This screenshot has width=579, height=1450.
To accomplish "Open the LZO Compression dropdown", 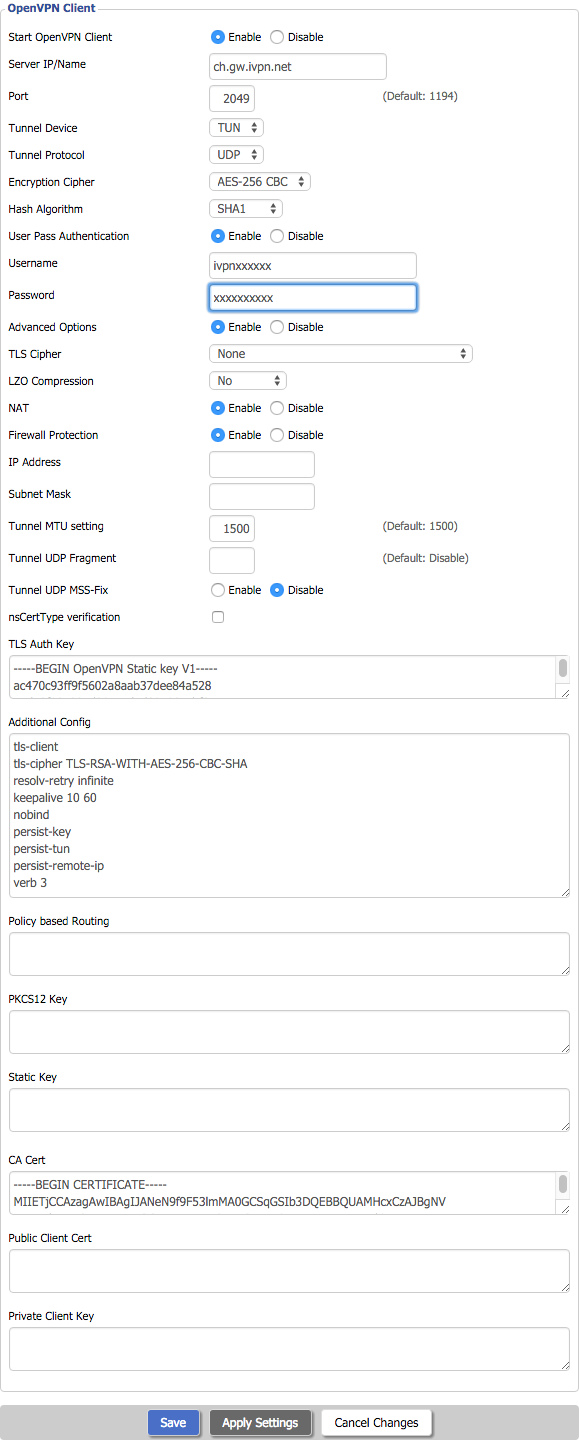I will [x=248, y=381].
